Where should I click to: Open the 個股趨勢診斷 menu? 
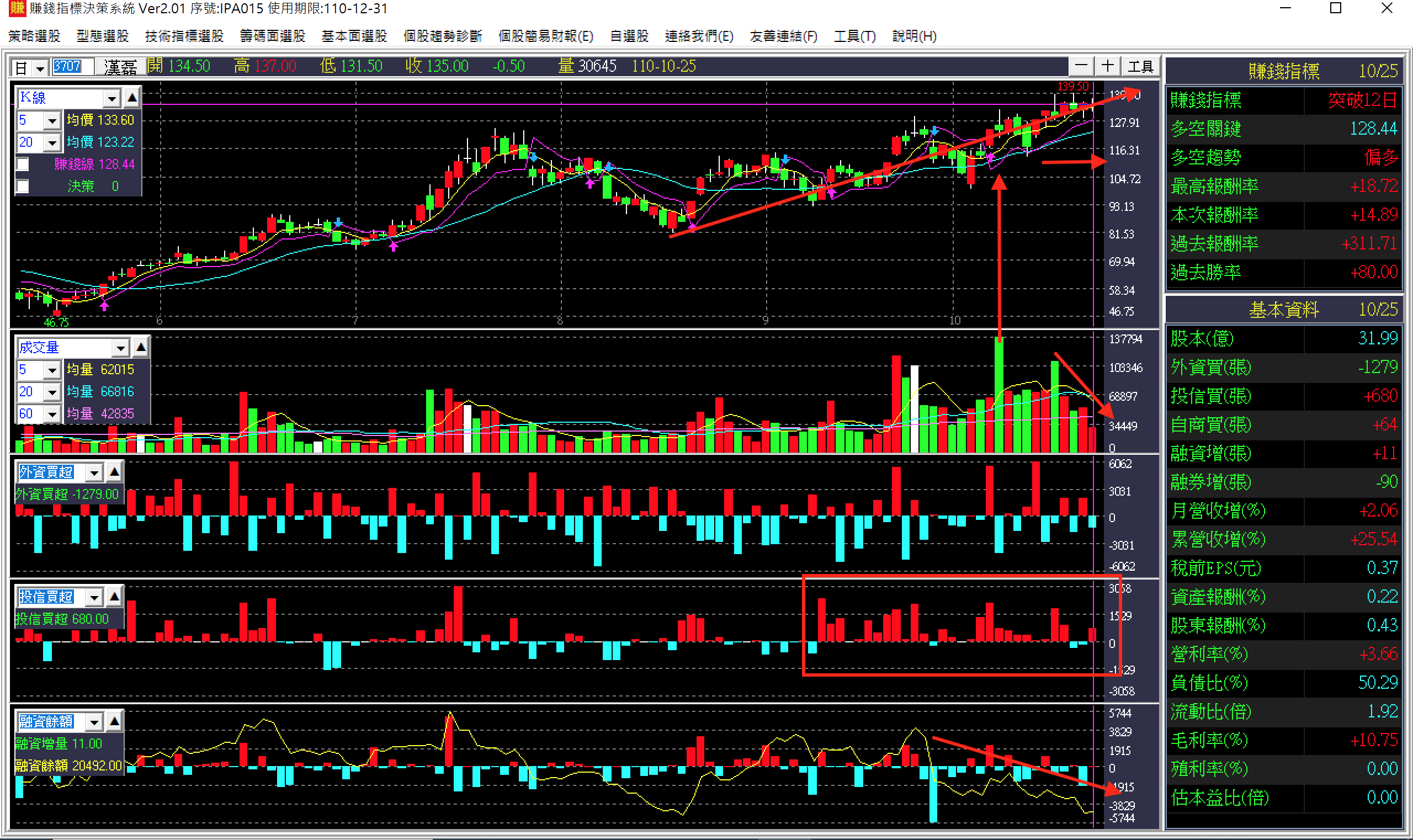click(442, 36)
